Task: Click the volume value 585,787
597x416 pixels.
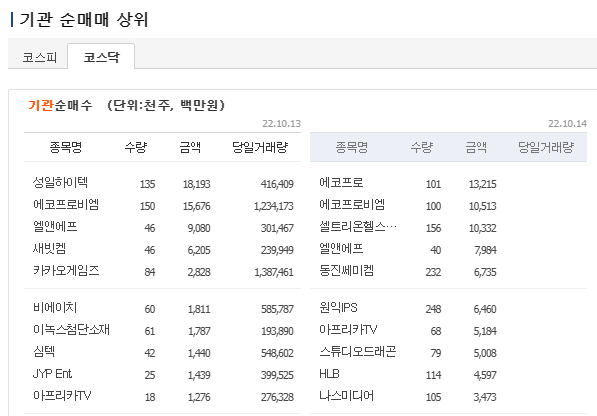Action: (277, 309)
